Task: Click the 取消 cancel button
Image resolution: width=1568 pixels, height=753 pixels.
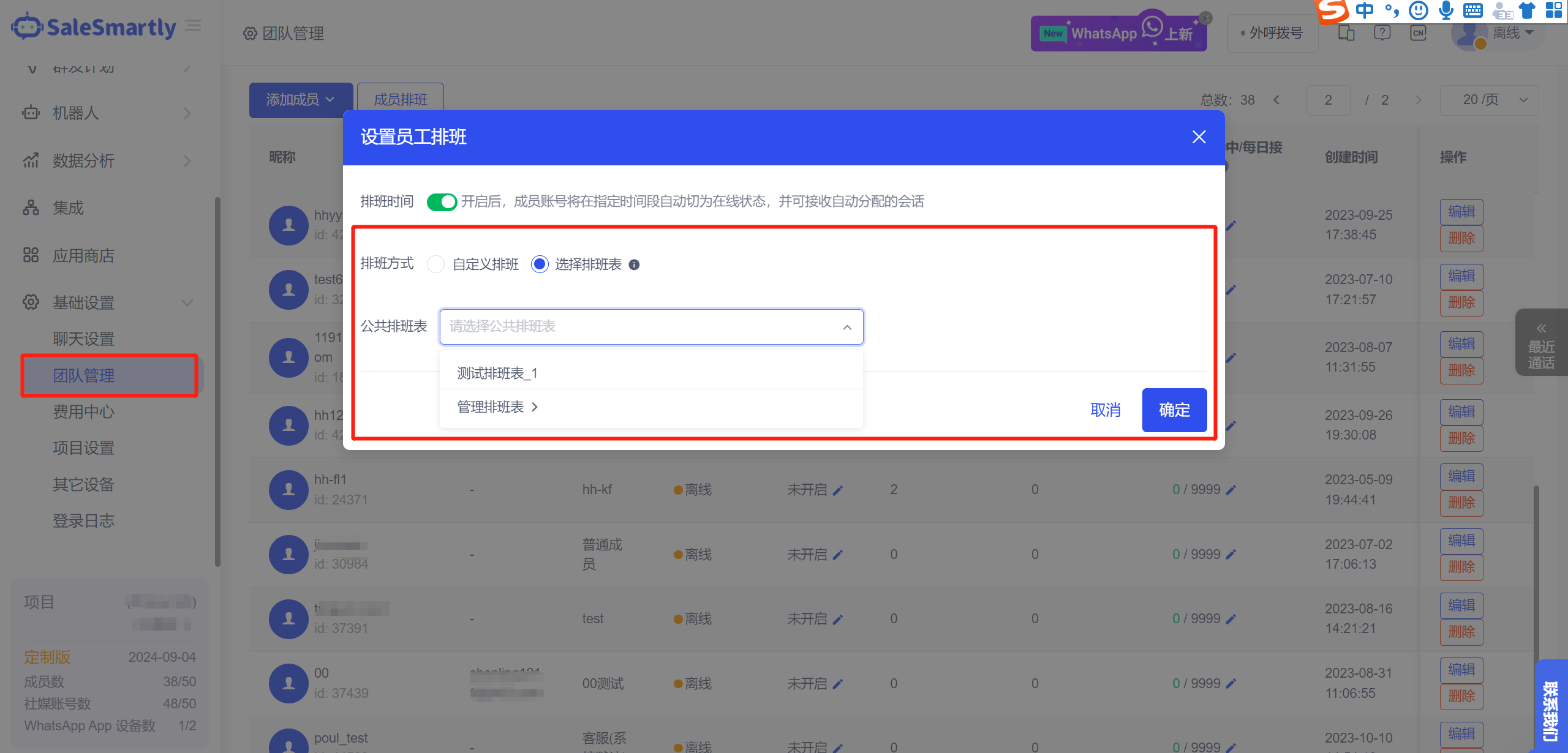Action: pos(1106,410)
